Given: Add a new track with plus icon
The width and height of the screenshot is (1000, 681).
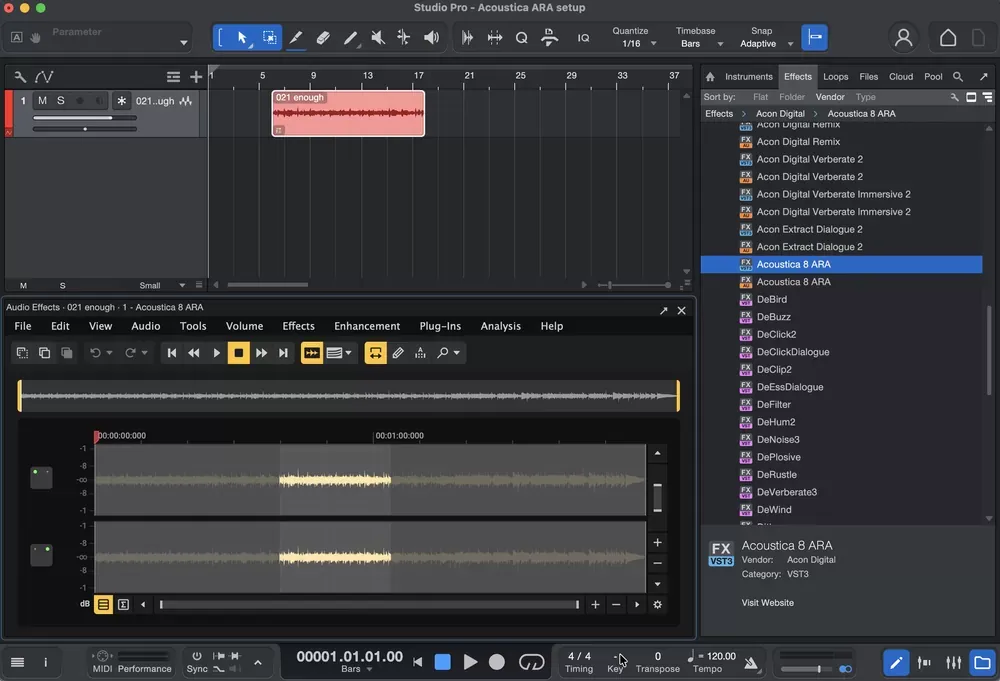Looking at the screenshot, I should [196, 77].
